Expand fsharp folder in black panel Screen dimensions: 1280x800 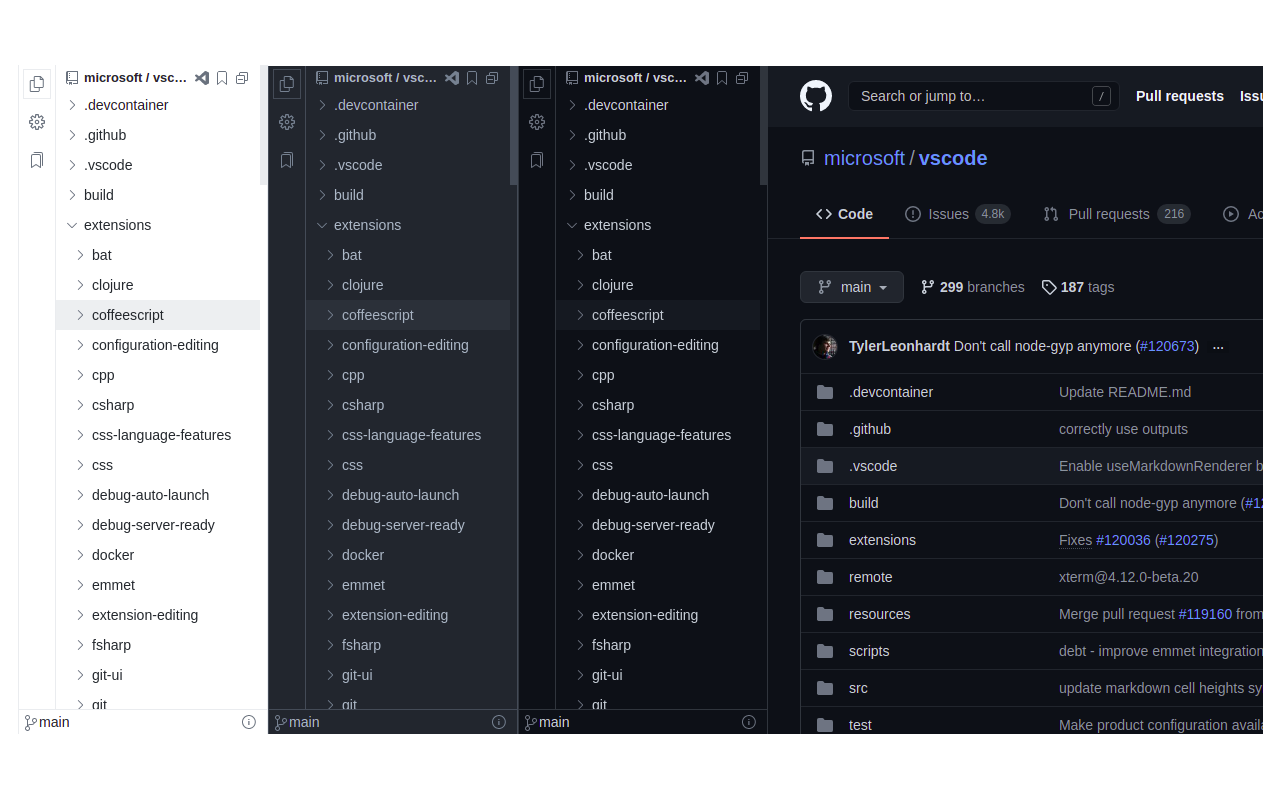580,645
